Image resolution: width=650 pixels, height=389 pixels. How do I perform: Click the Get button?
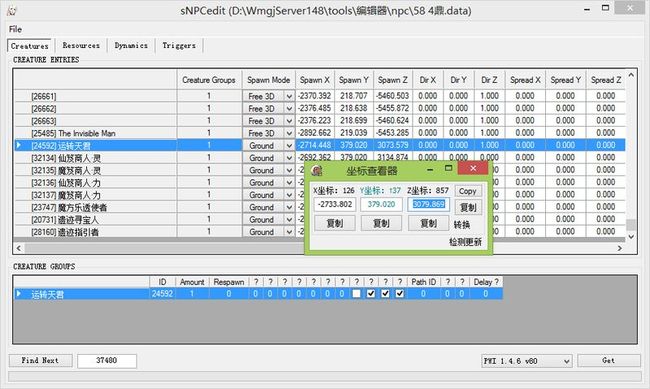(x=609, y=360)
